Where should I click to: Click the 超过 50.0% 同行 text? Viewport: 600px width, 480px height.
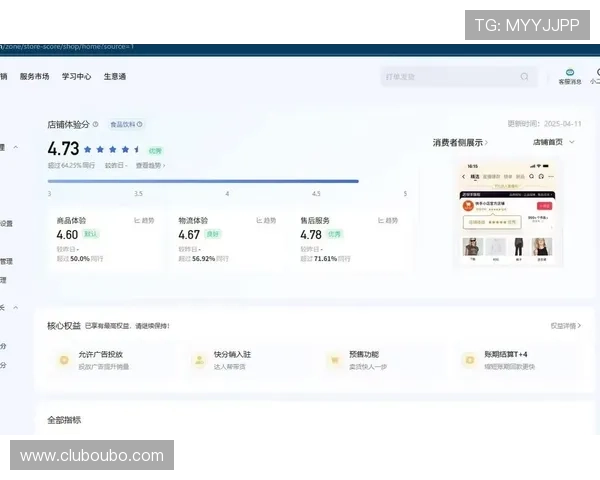80,259
